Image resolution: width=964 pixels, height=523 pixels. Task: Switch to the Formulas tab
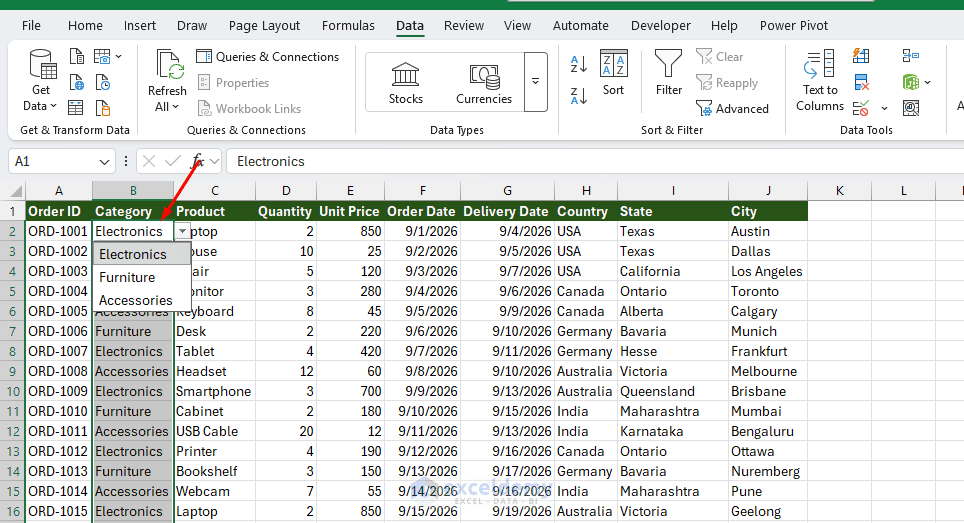348,26
